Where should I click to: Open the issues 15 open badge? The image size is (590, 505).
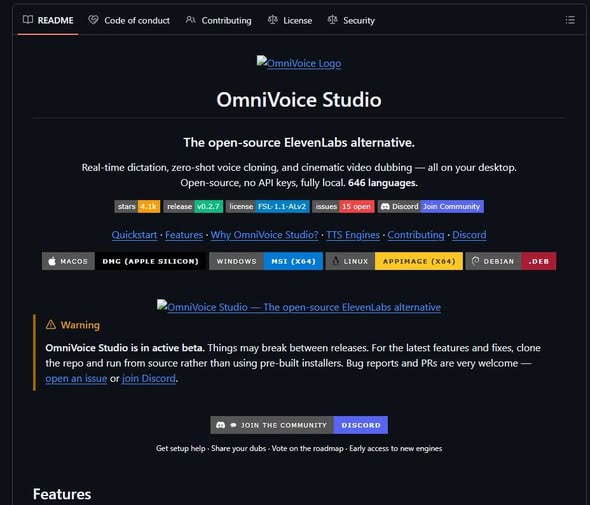343,207
